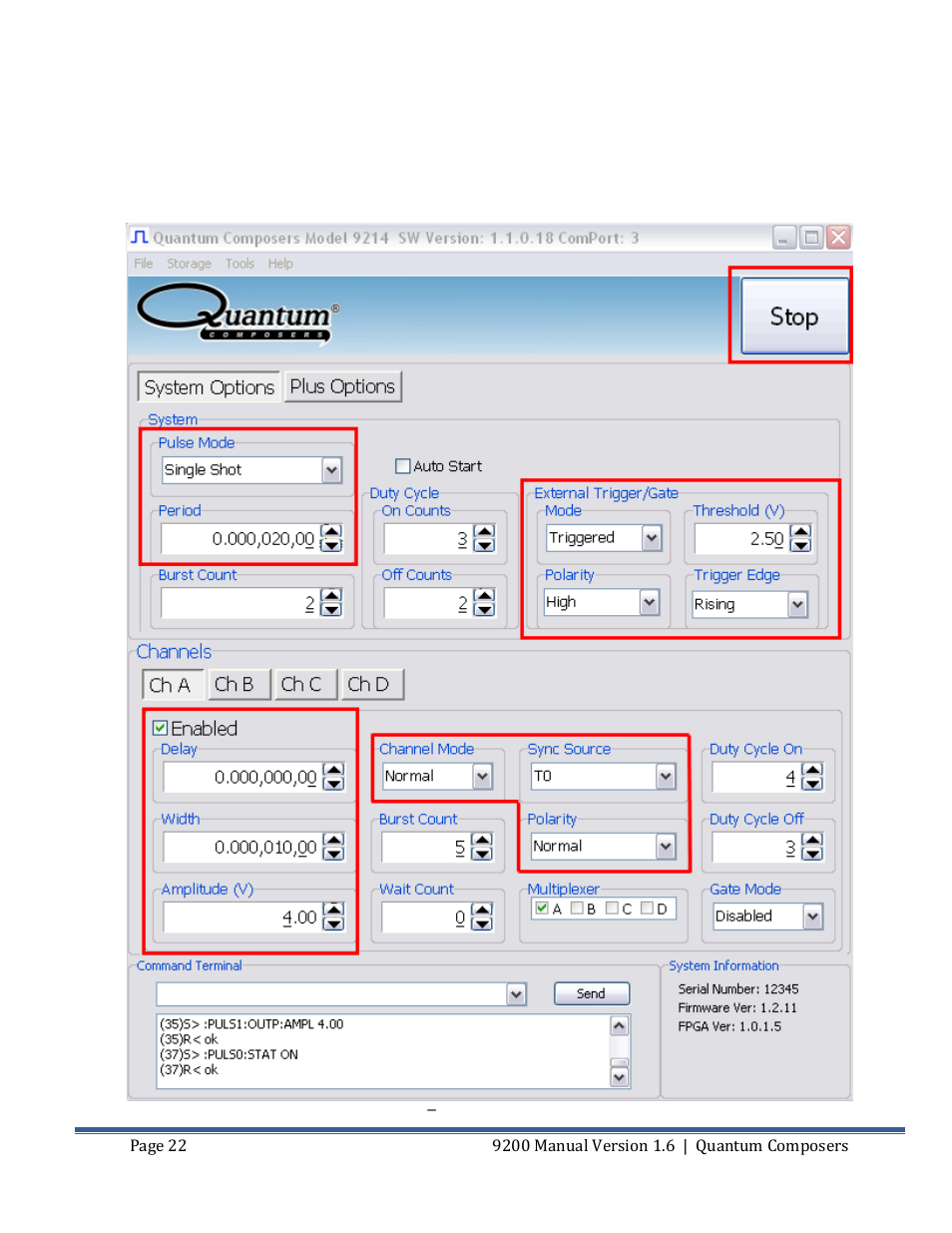The height and width of the screenshot is (1233, 952).
Task: Select the ":PULS0:STAT ON" log line
Action: coord(230,1054)
